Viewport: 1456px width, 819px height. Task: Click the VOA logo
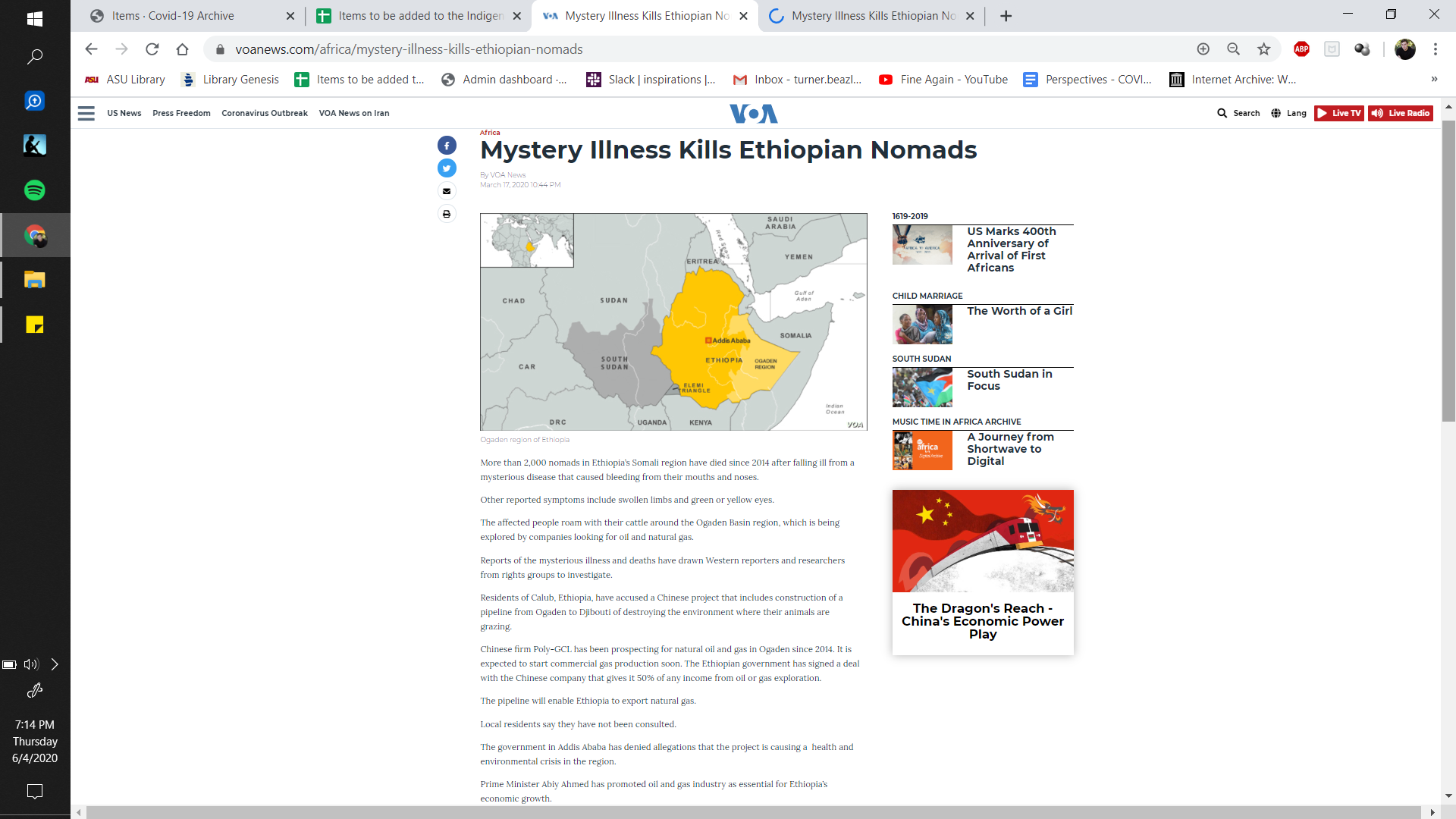[x=753, y=113]
